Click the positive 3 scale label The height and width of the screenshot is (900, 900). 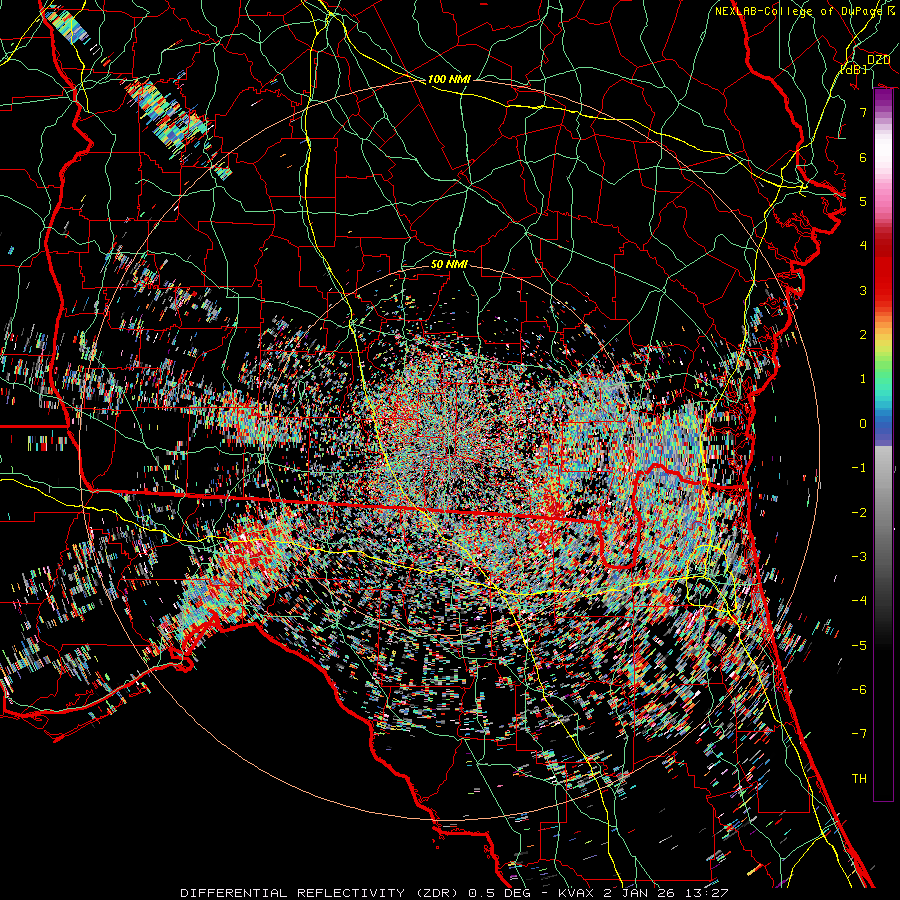(x=863, y=290)
